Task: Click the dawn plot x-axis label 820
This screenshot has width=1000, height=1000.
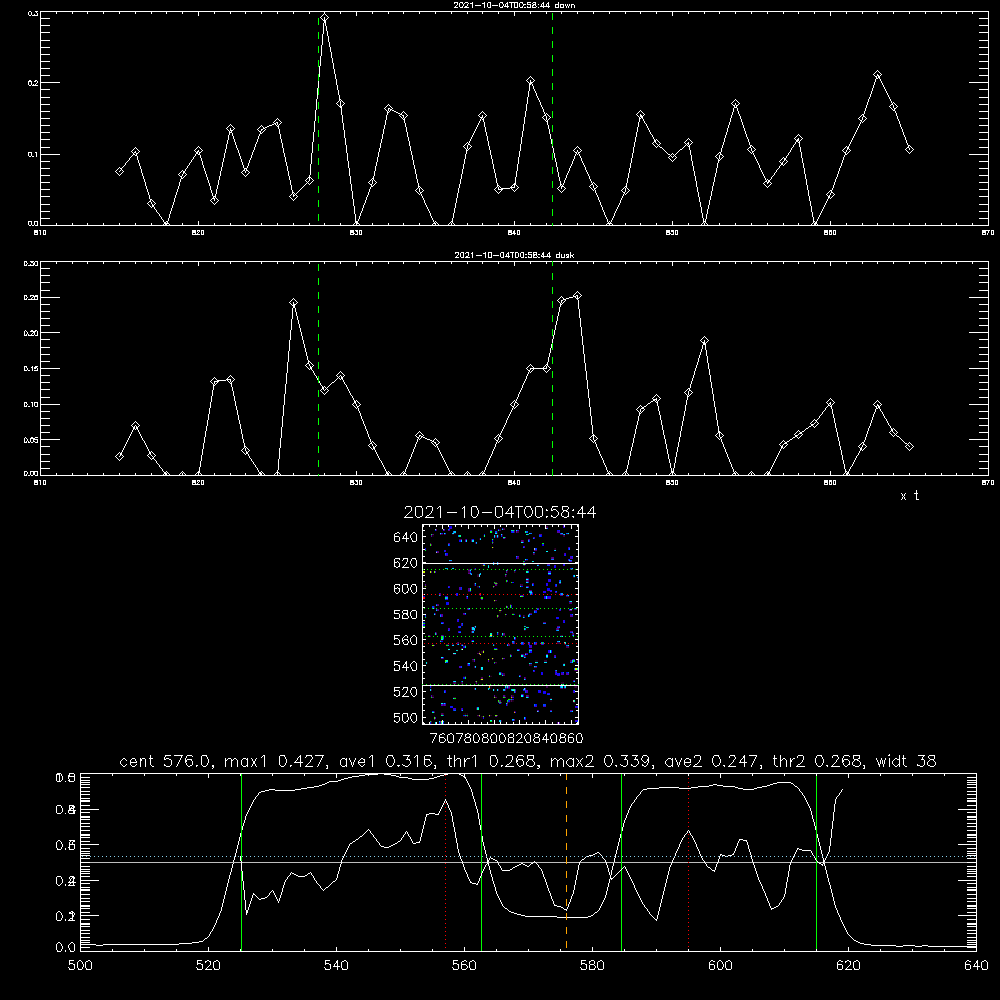Action: click(x=198, y=233)
